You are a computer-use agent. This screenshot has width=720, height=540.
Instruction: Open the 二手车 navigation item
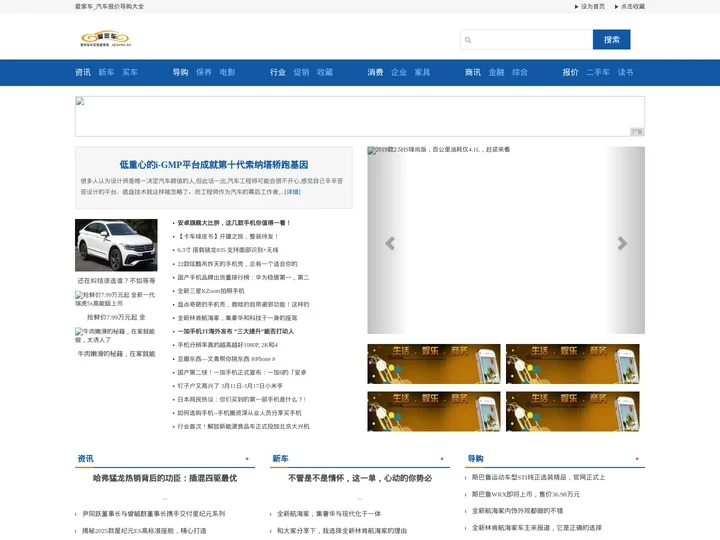coord(598,72)
